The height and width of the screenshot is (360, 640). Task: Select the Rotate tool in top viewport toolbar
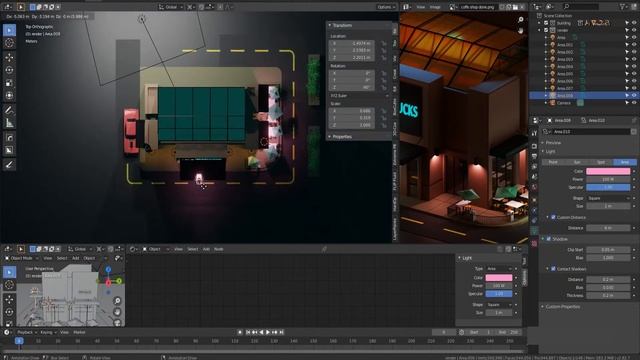pyautogui.click(x=9, y=70)
